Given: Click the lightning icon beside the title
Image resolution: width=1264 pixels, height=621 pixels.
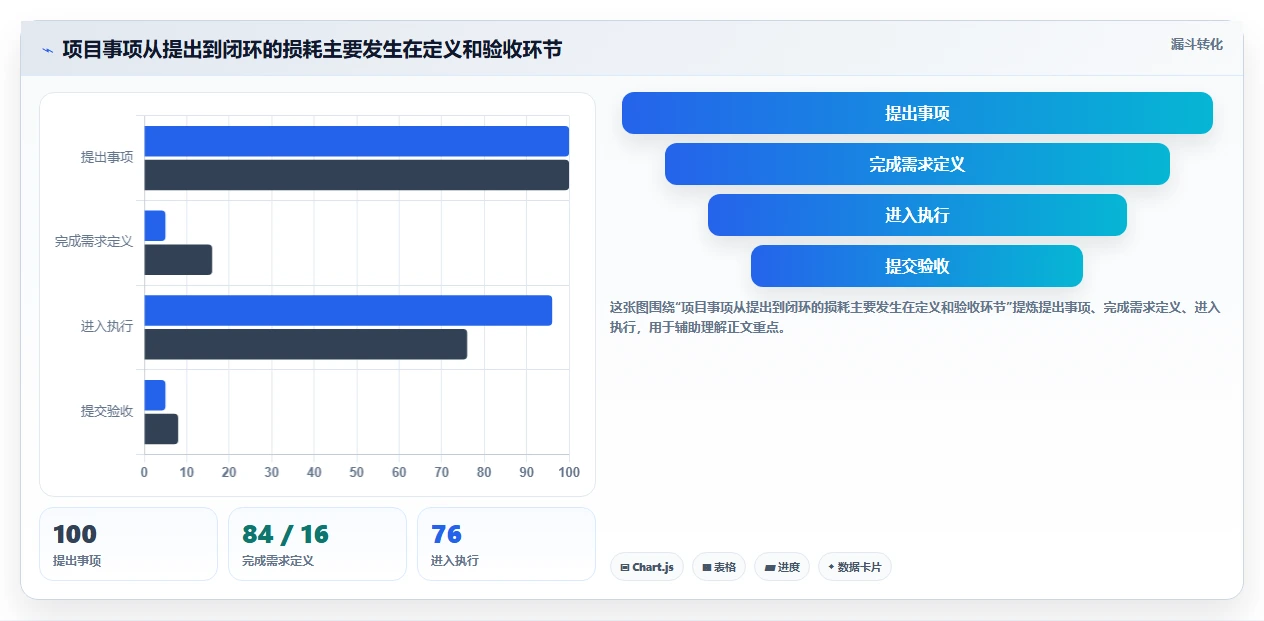Looking at the screenshot, I should pos(47,50).
